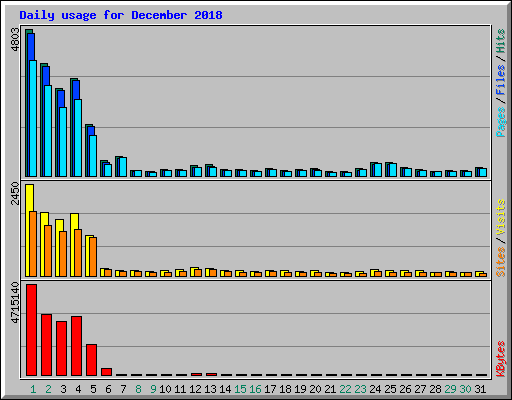Click the 'Pages' legend label
This screenshot has height=400, width=512.
[x=500, y=122]
